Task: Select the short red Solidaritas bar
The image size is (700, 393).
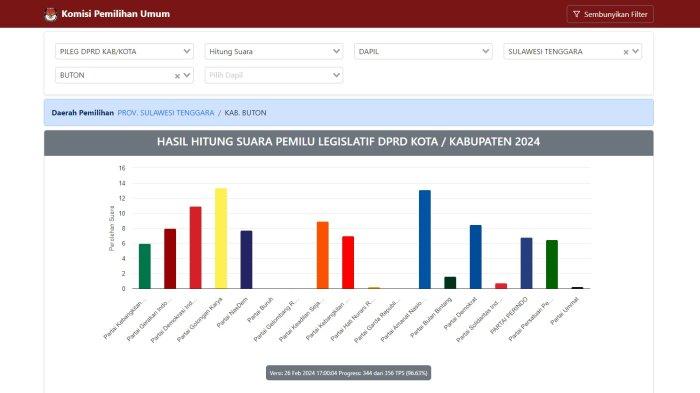Action: (501, 286)
